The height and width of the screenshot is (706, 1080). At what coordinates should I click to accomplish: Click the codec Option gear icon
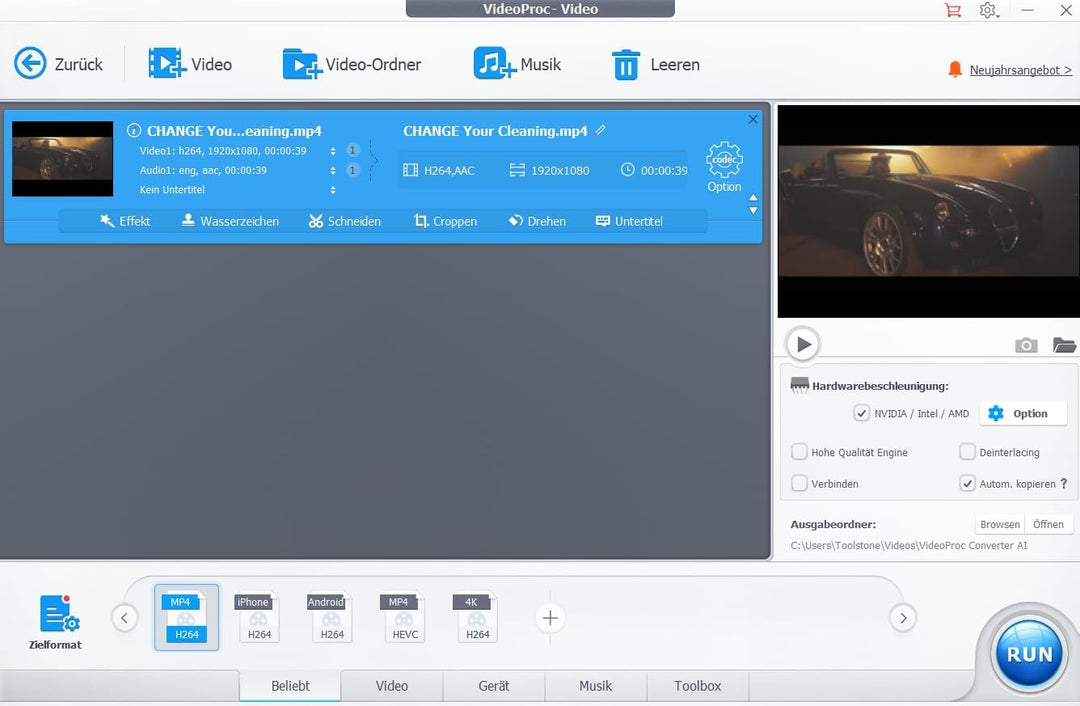click(724, 161)
